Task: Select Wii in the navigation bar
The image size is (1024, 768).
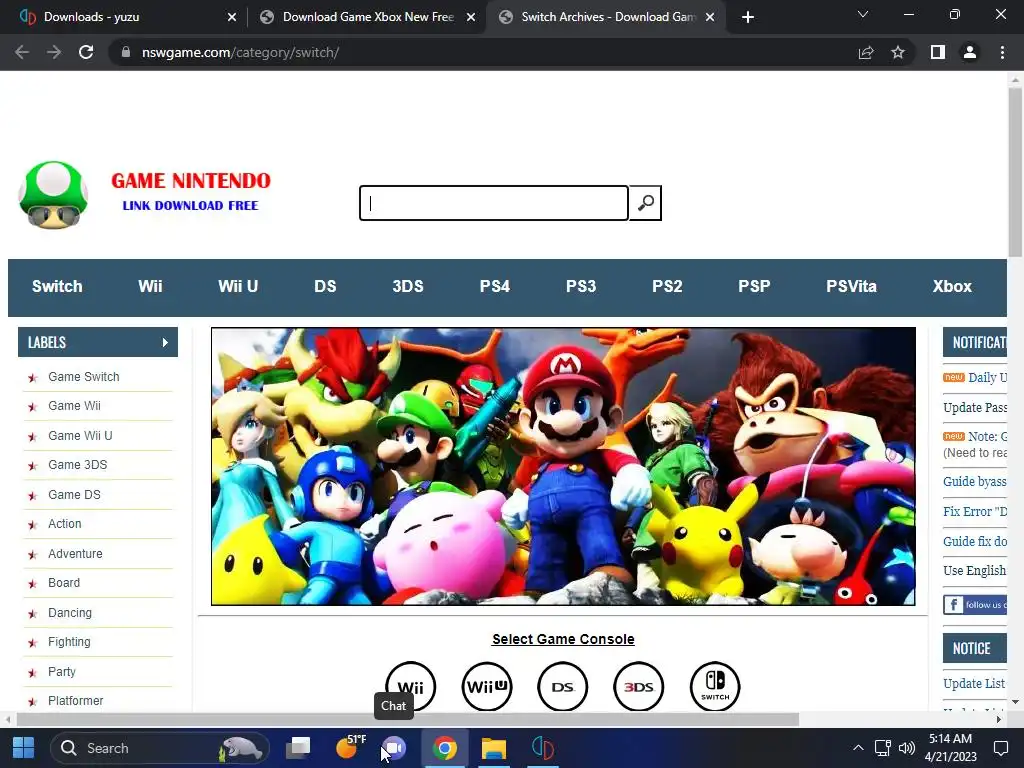Action: (150, 287)
